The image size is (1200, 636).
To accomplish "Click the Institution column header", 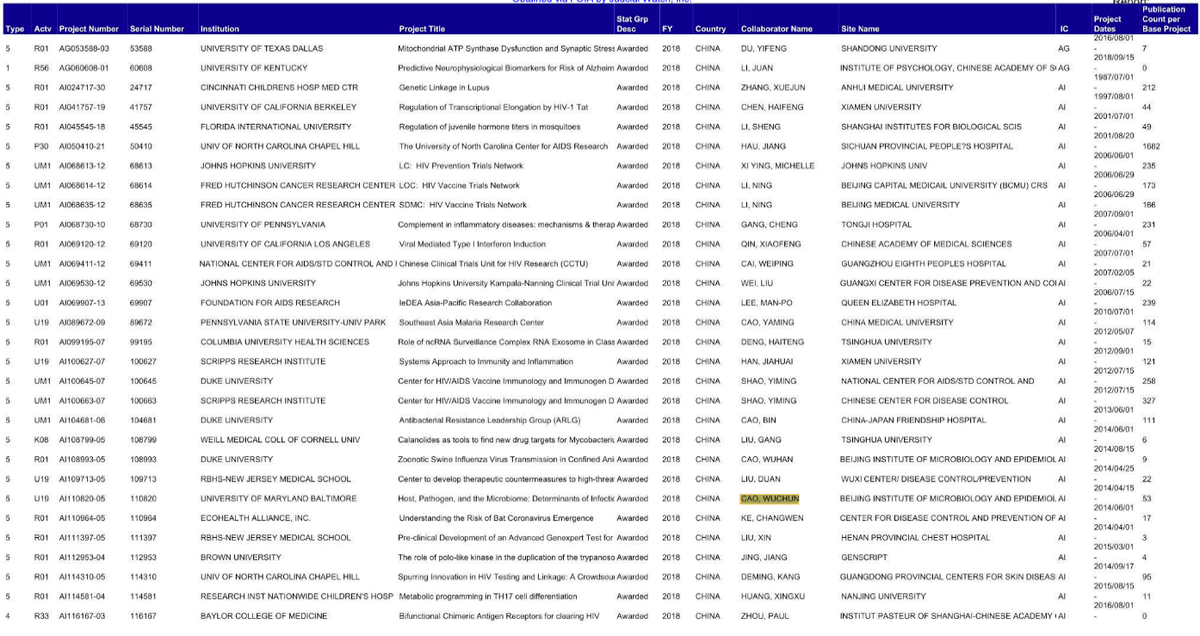I will (x=219, y=29).
